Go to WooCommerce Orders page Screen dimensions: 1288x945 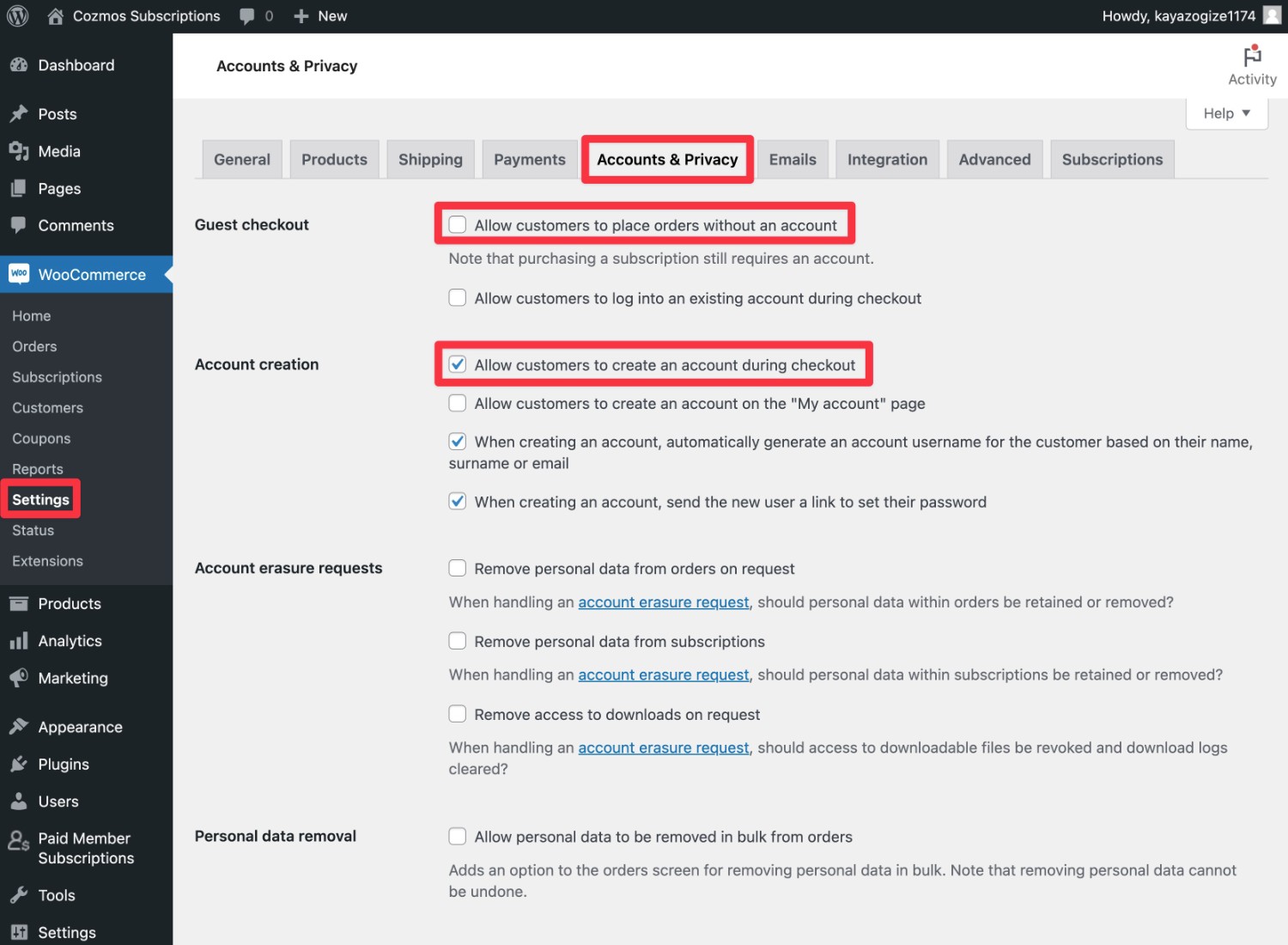coord(34,346)
